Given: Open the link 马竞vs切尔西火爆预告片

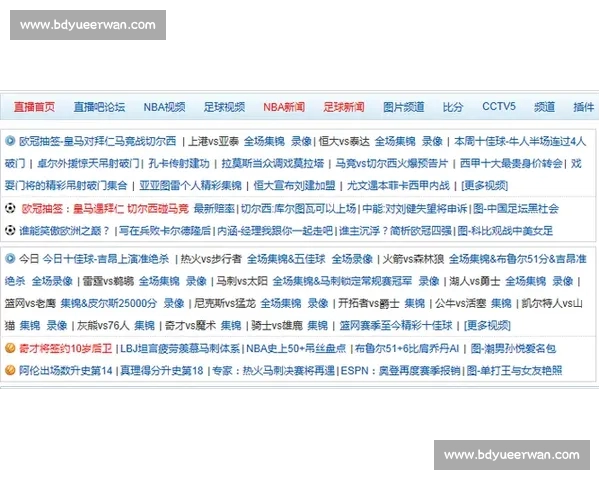Looking at the screenshot, I should [x=391, y=163].
